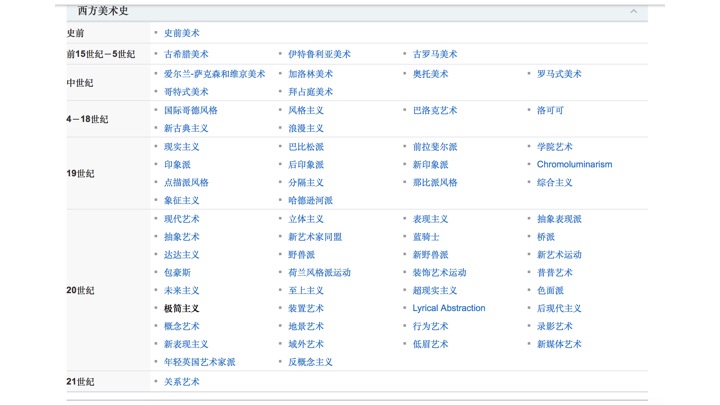
Task: Open the 象征主义 link
Action: tap(182, 200)
